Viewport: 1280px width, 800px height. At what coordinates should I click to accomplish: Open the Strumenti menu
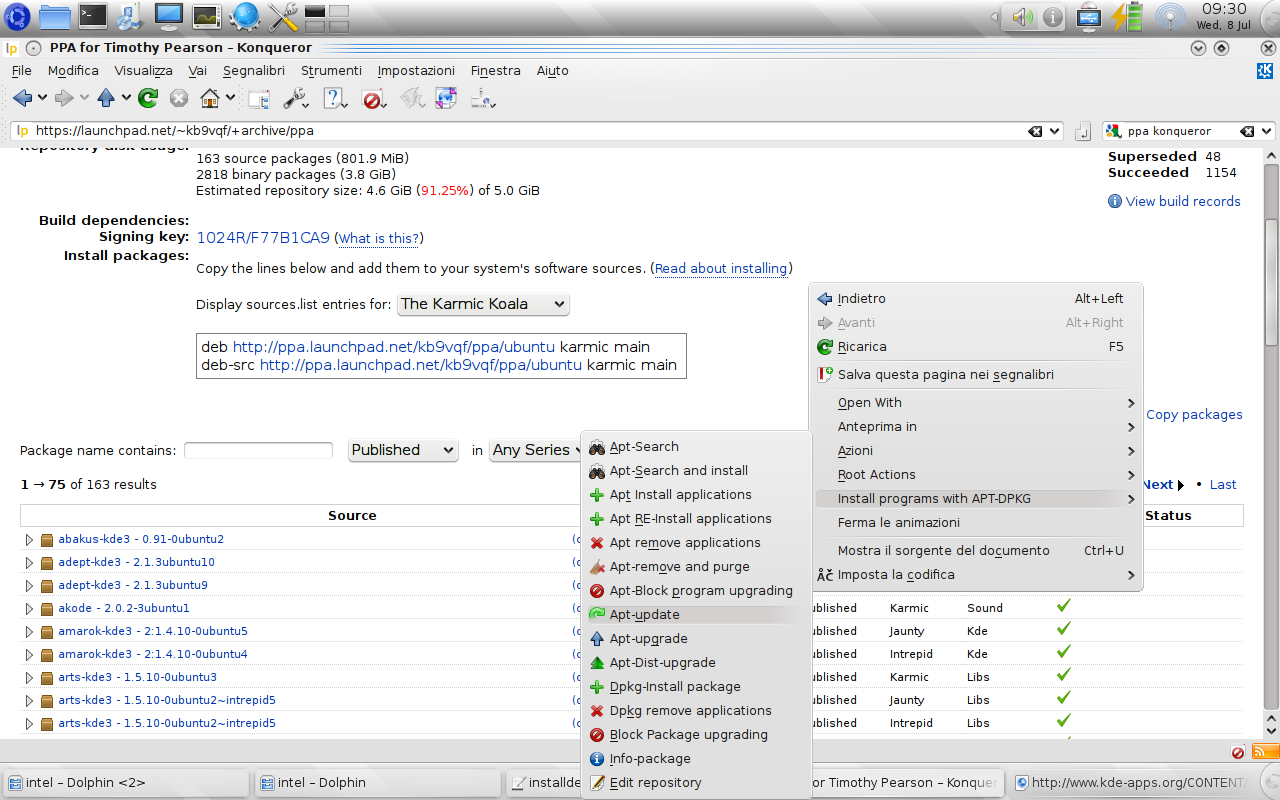(331, 71)
